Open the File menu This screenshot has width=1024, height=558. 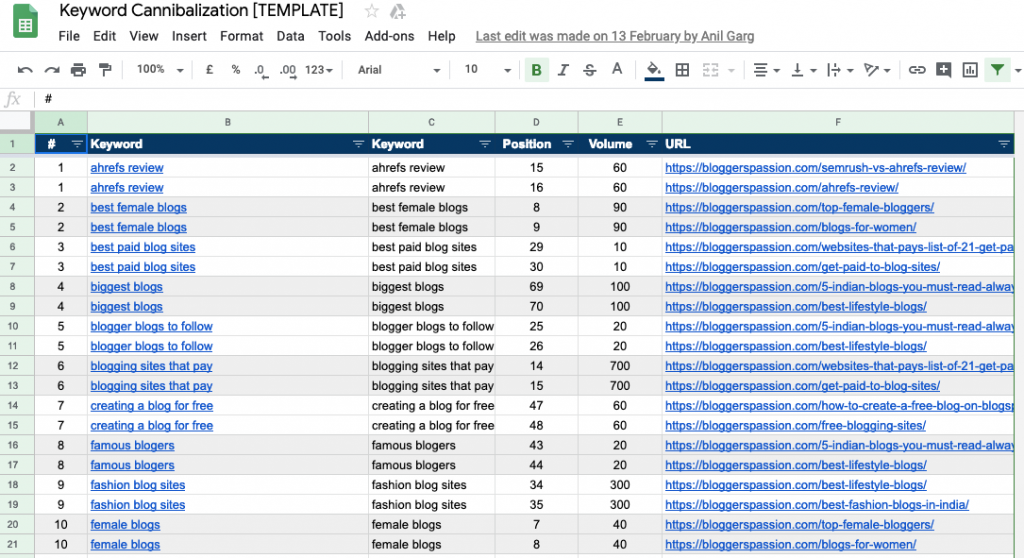pyautogui.click(x=69, y=37)
